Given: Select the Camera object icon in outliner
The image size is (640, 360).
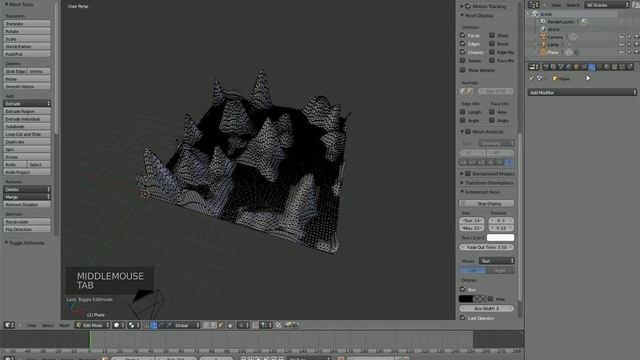Looking at the screenshot, I should point(543,37).
